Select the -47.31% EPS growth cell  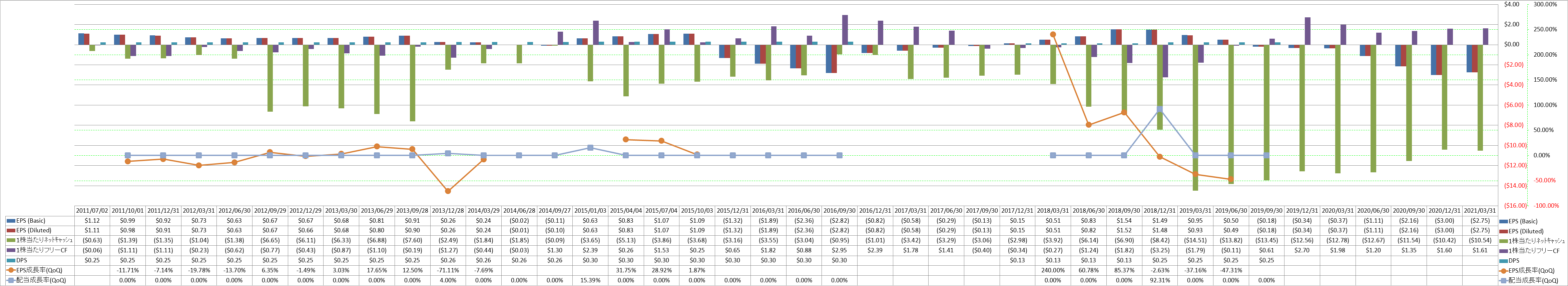1230,270
